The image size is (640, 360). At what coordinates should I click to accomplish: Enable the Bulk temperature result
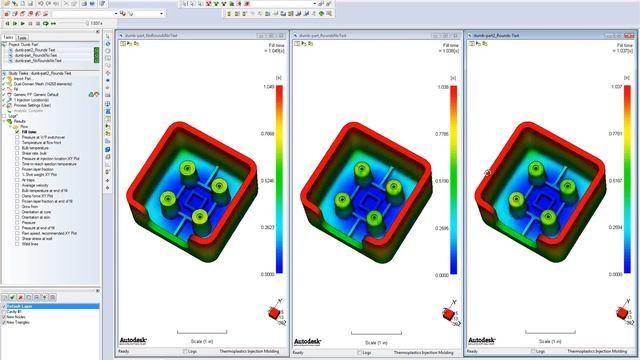[x=17, y=148]
